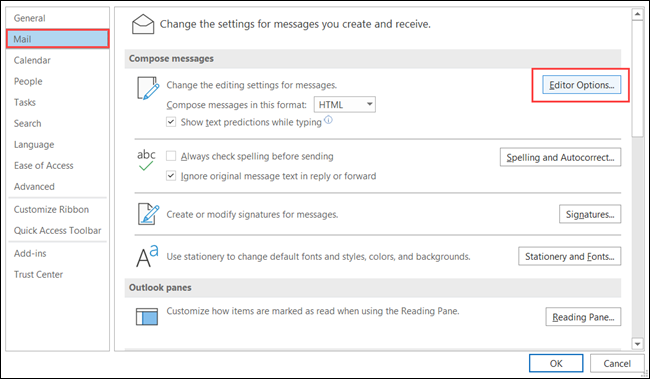Open Spelling and Autocorrect settings
The width and height of the screenshot is (650, 379).
pyautogui.click(x=560, y=157)
